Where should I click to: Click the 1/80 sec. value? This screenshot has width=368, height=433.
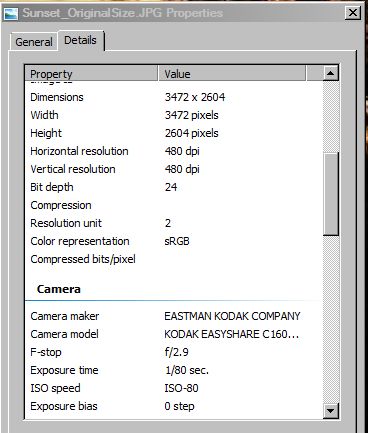(x=187, y=370)
